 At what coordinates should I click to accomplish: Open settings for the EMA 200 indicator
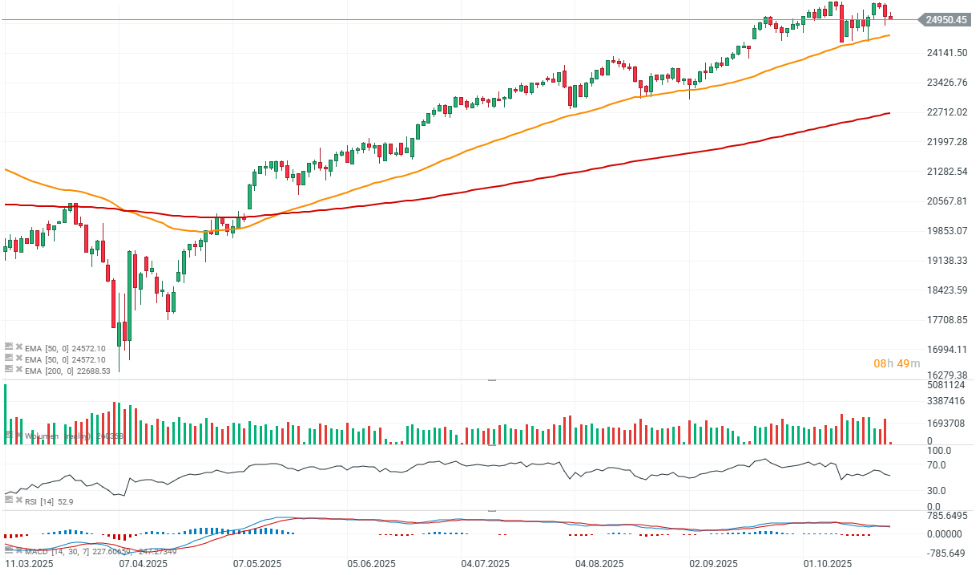[9, 370]
